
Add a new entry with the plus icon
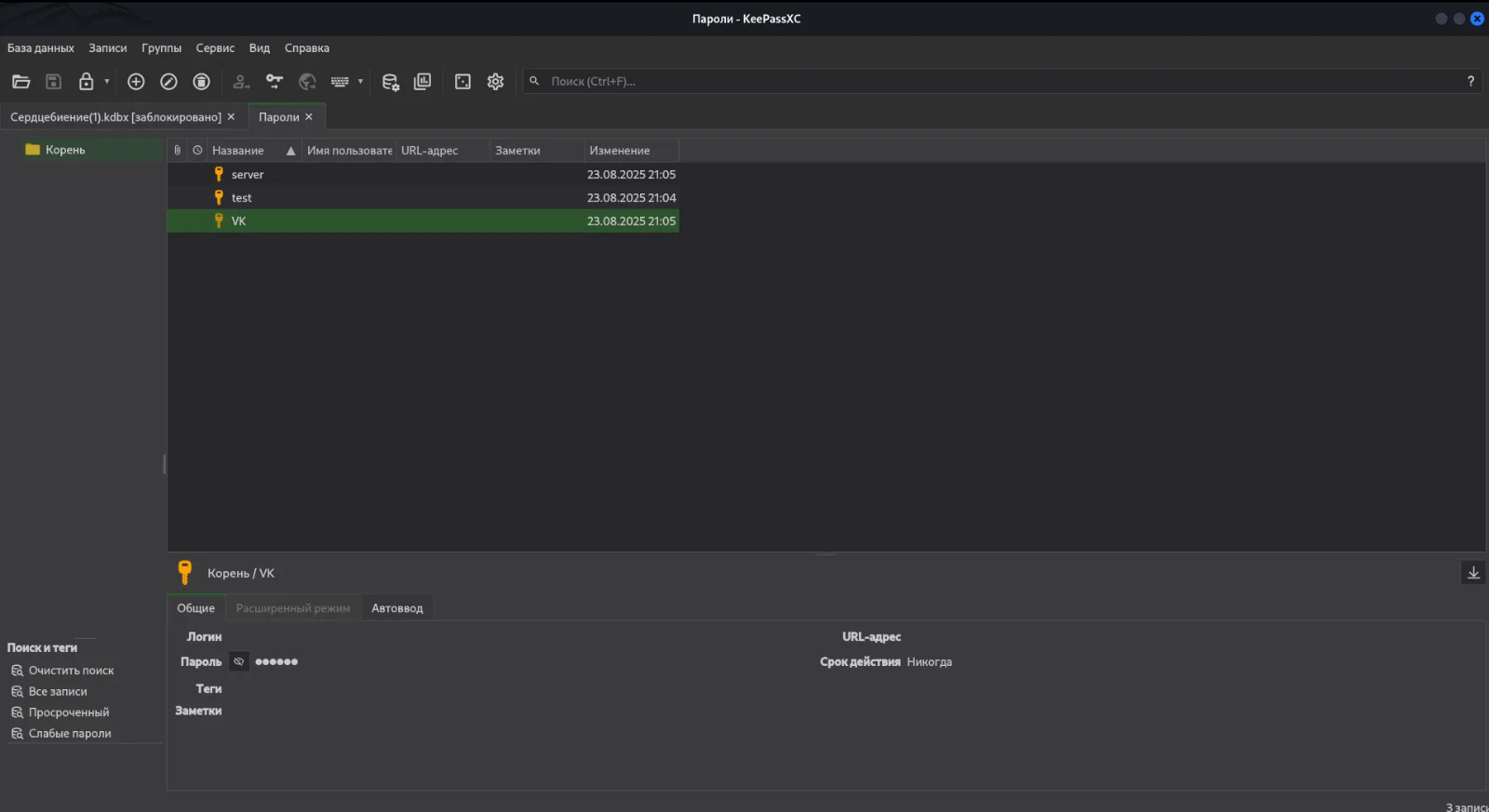[136, 82]
